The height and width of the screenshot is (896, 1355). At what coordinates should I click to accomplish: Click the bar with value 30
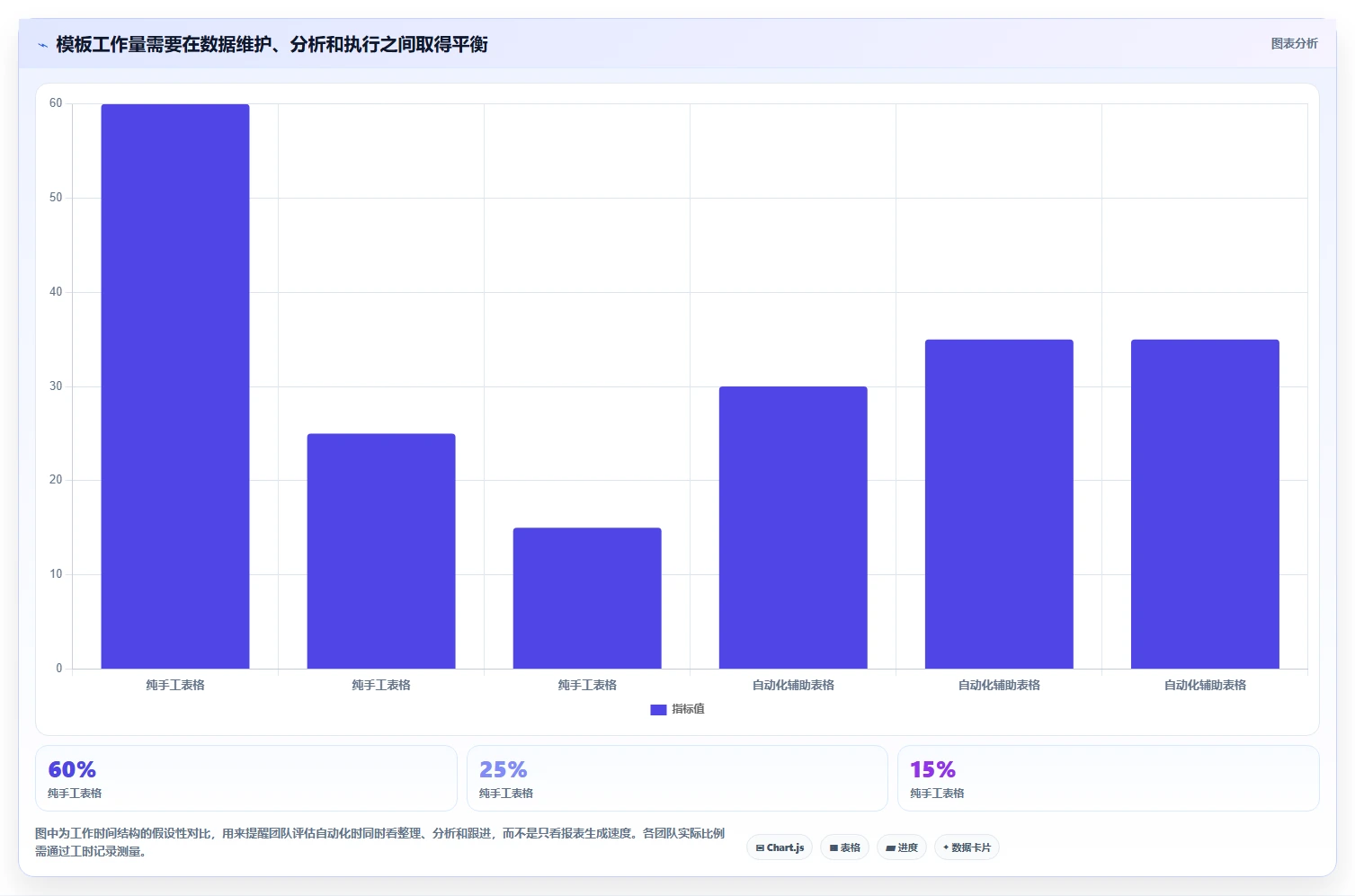click(x=793, y=528)
